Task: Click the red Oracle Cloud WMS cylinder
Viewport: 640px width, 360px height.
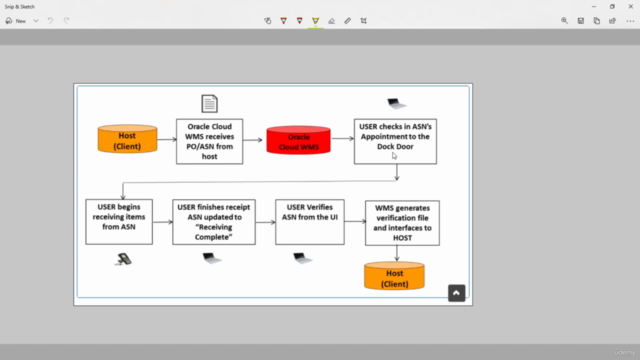Action: point(298,140)
